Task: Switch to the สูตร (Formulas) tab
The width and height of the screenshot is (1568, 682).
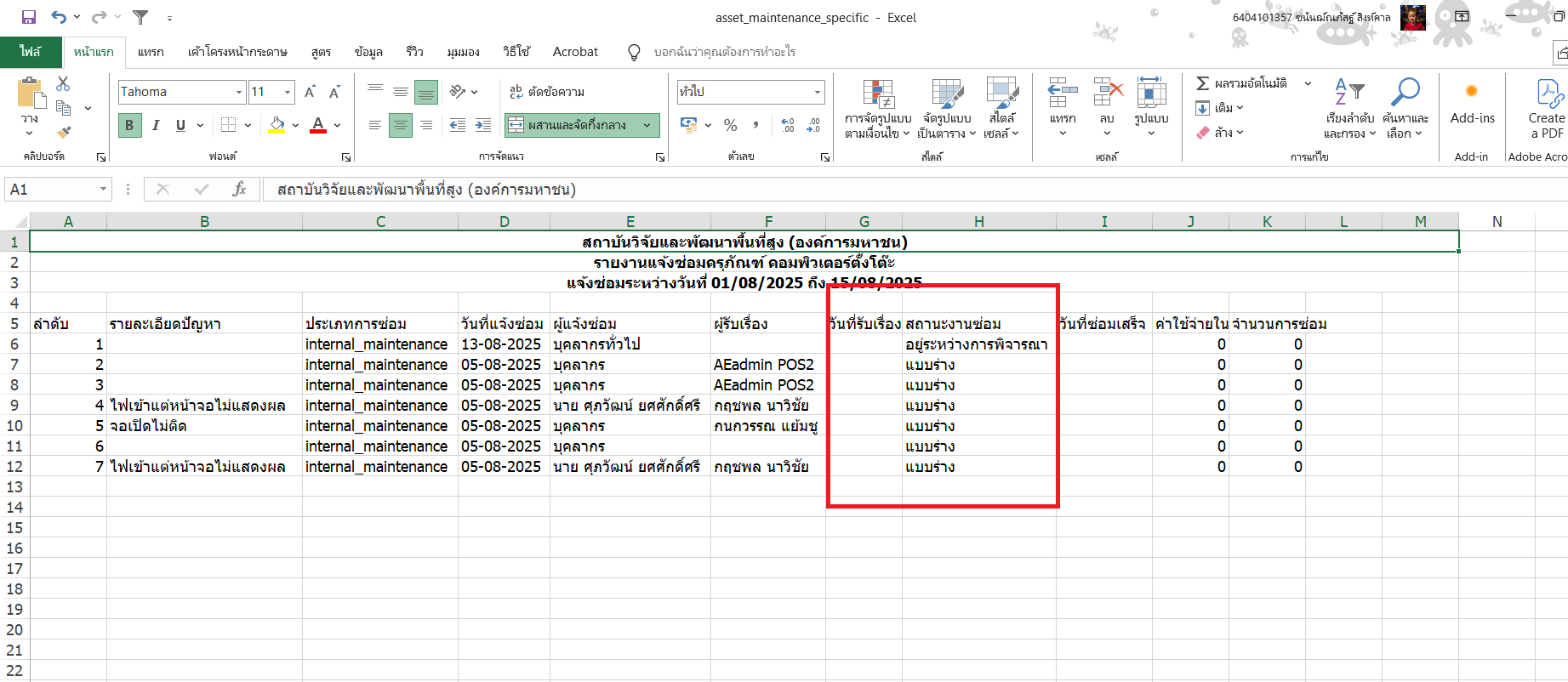Action: 321,52
